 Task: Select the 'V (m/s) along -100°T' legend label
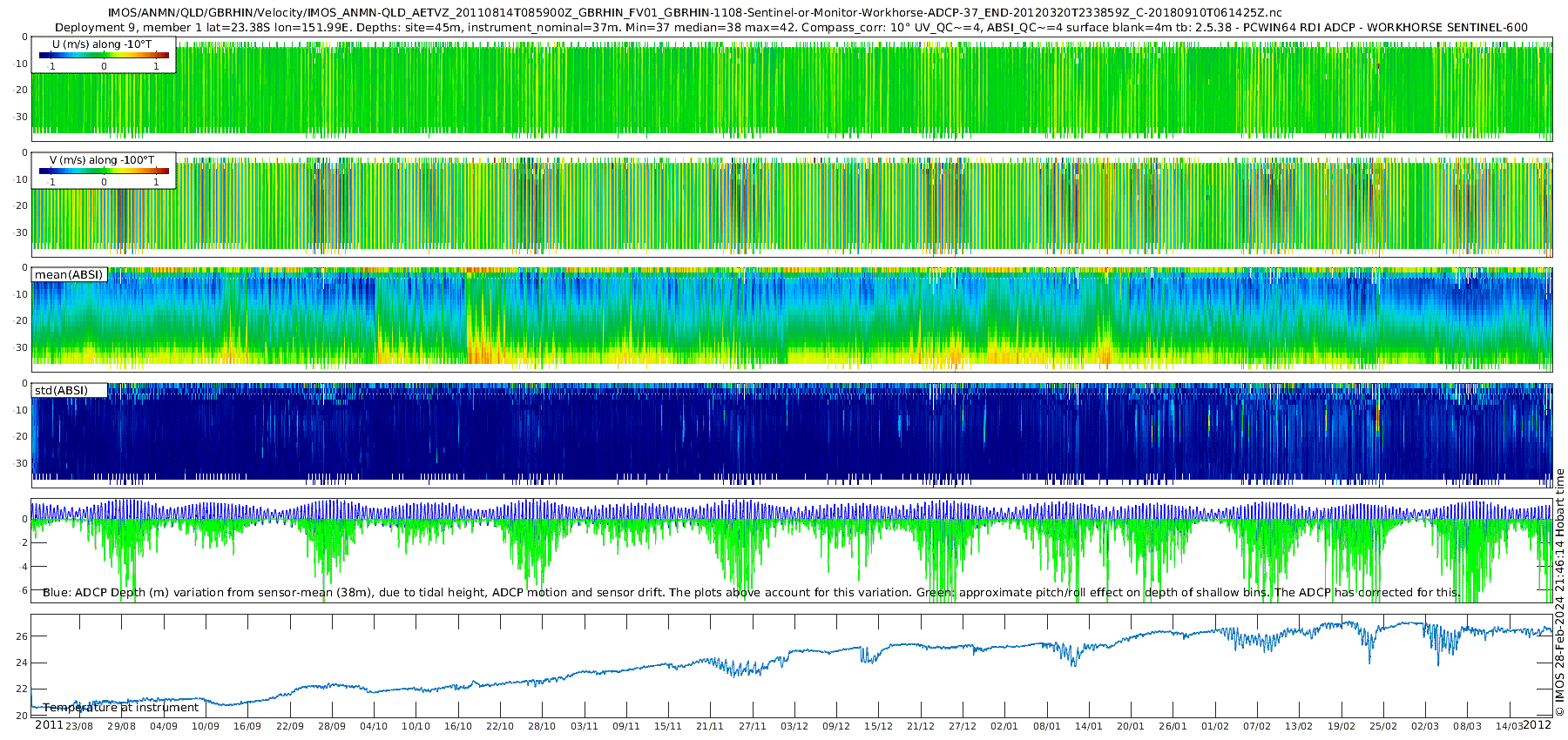[x=102, y=160]
